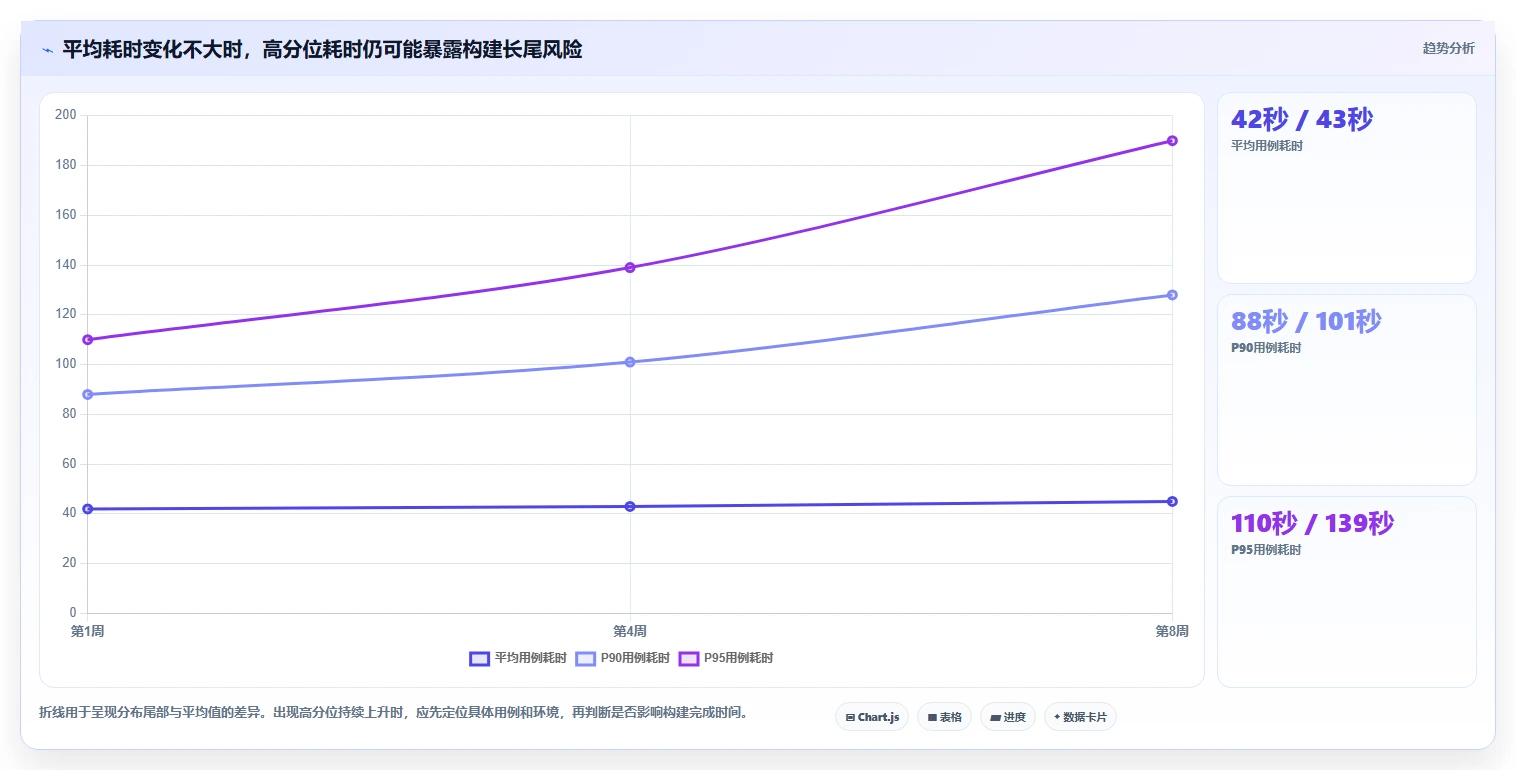
Task: Toggle the P90用例耗时 legend color box
Action: tap(585, 658)
